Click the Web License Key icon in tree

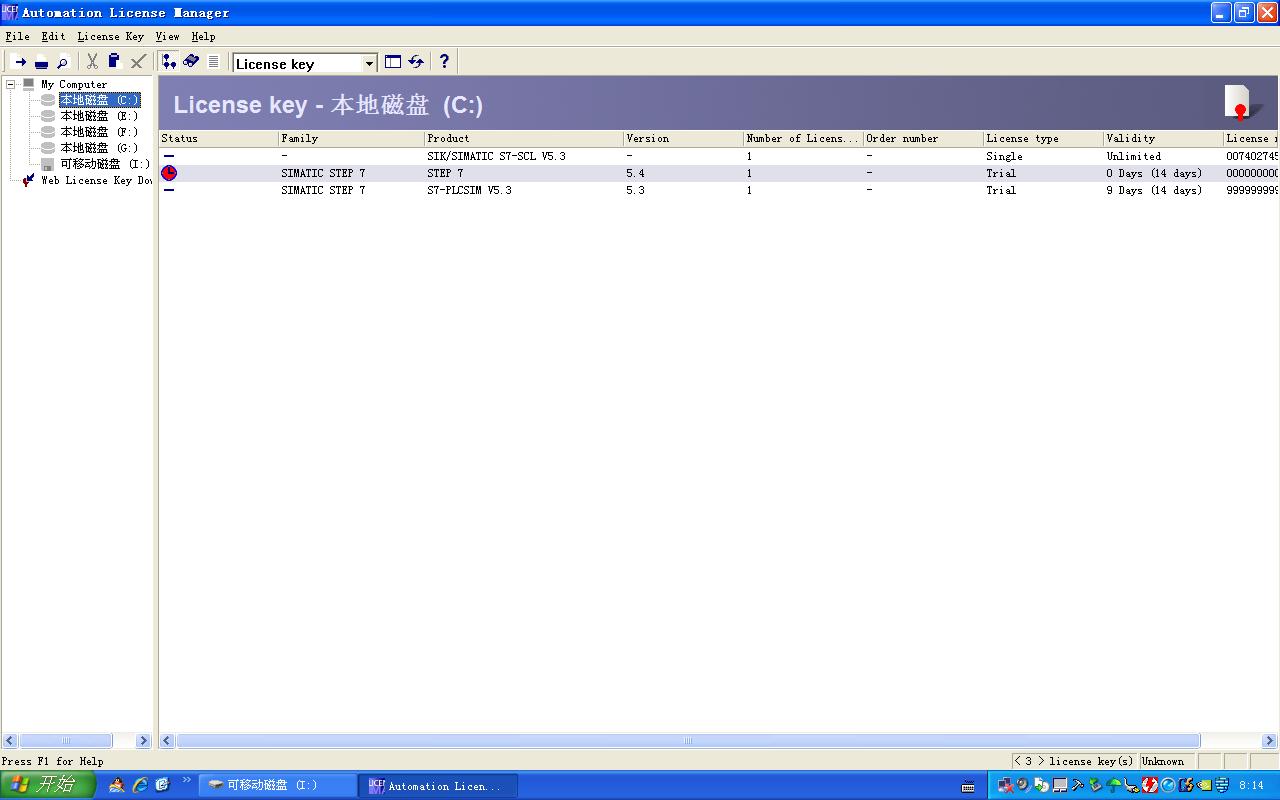(x=28, y=180)
